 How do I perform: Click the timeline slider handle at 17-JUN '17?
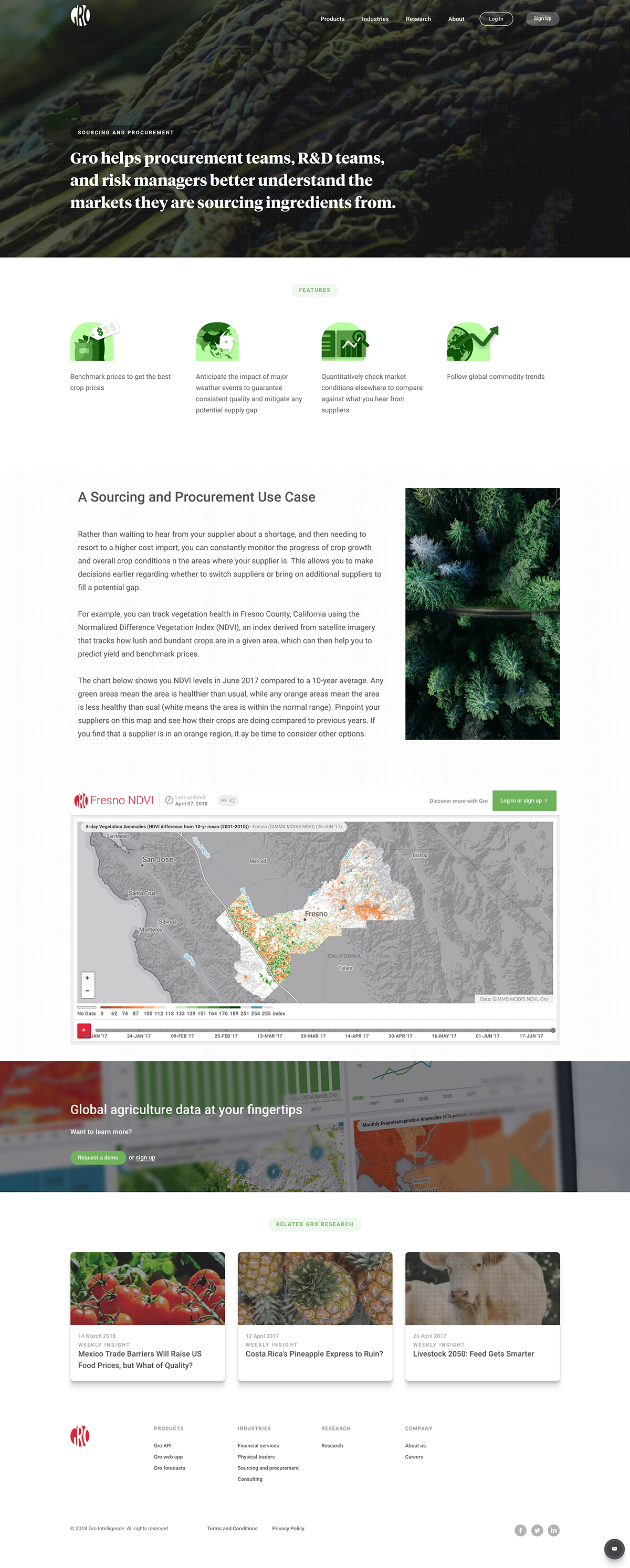[553, 1030]
